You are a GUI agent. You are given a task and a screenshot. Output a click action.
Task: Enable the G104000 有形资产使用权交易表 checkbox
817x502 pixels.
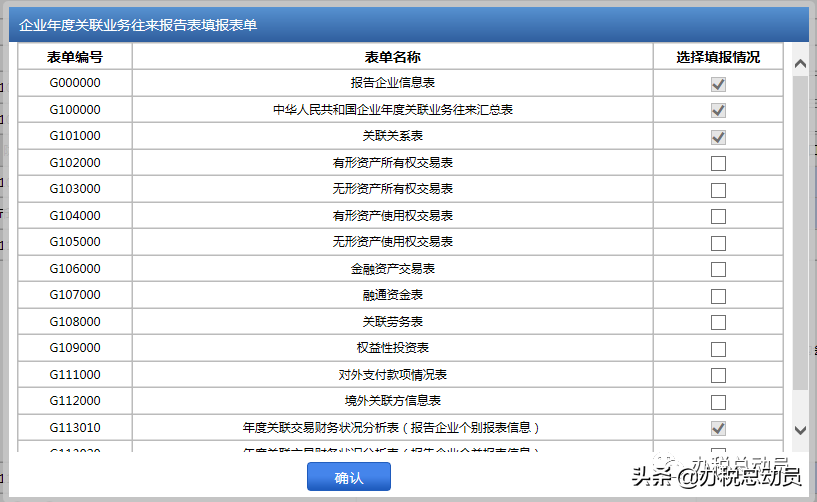[x=718, y=216]
